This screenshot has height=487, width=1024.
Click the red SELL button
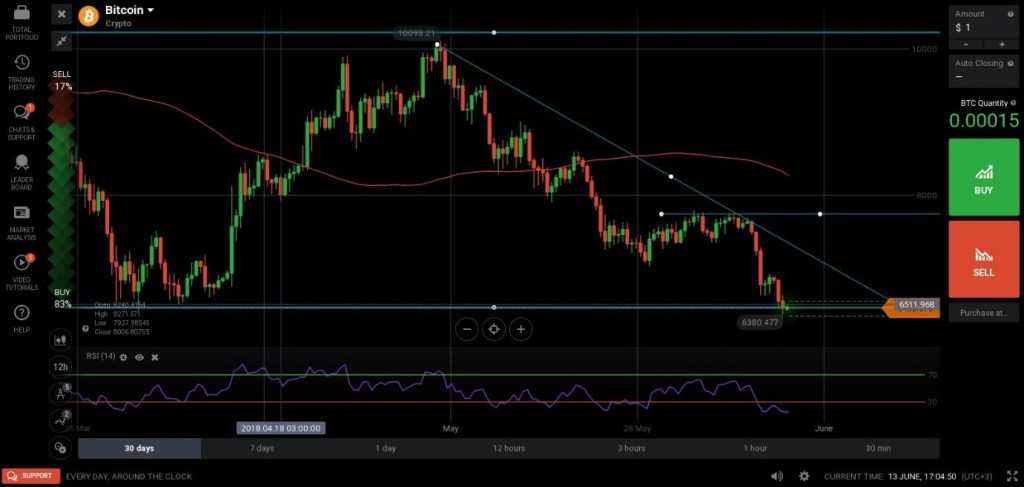[x=984, y=259]
